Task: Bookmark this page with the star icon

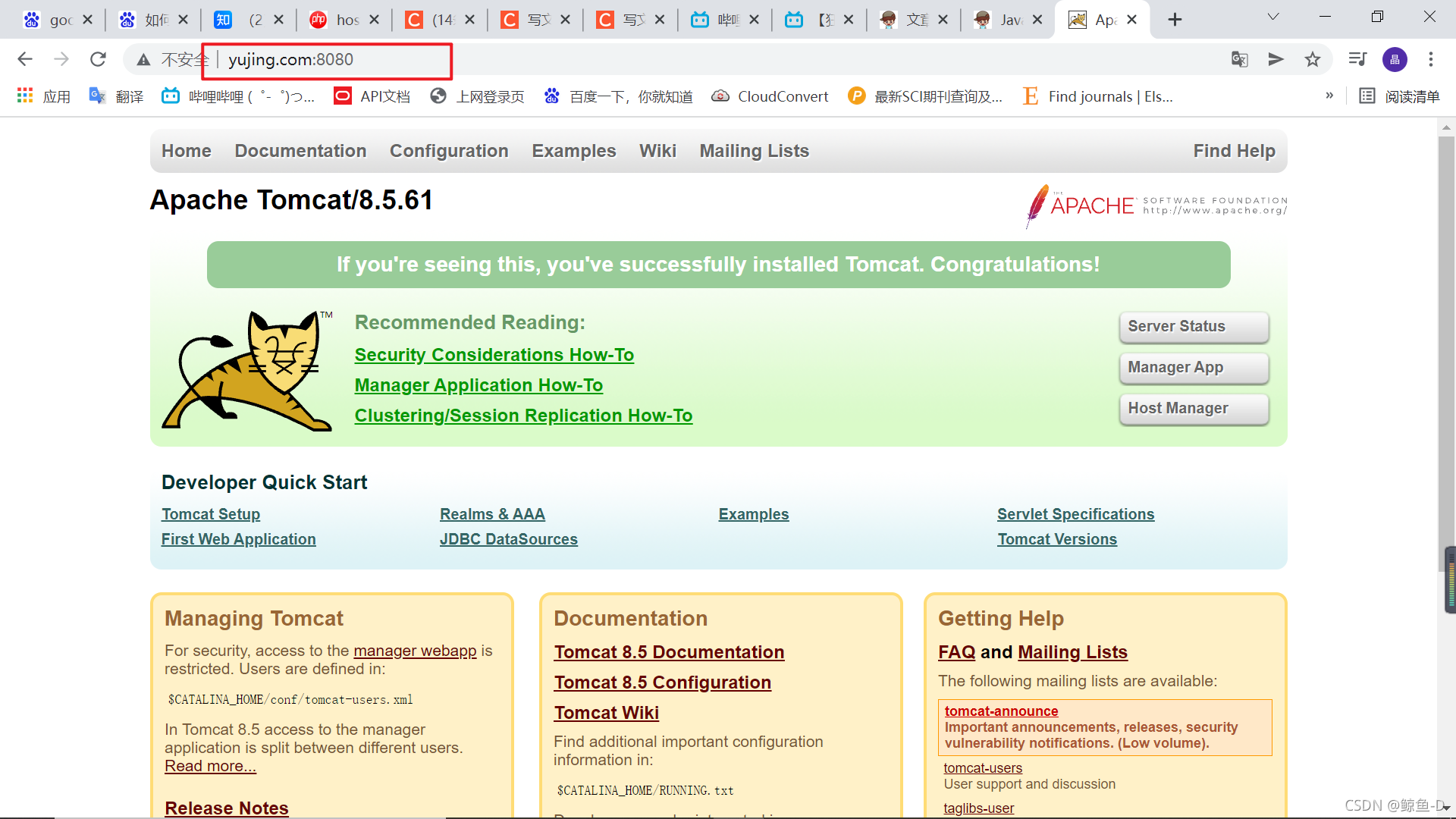Action: 1313,59
